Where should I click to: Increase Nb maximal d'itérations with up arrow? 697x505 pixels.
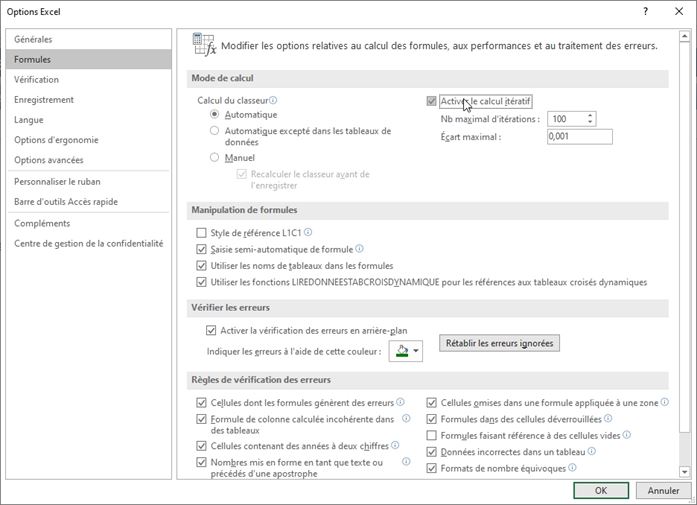coord(590,116)
